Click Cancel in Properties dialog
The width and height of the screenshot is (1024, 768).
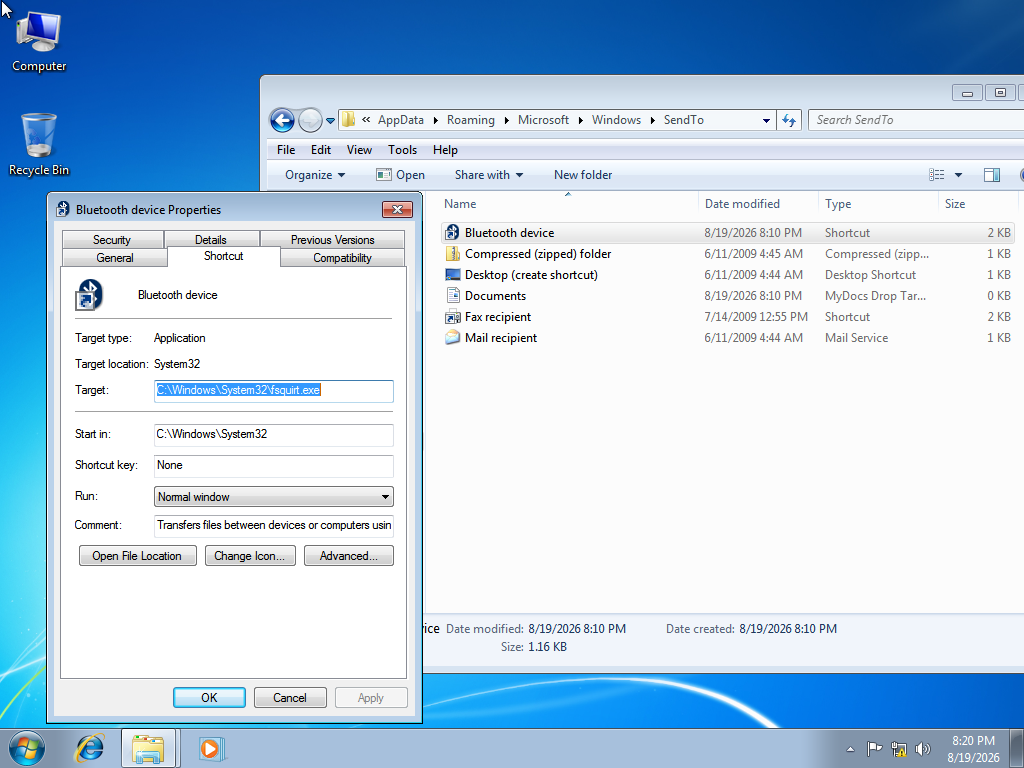[290, 697]
